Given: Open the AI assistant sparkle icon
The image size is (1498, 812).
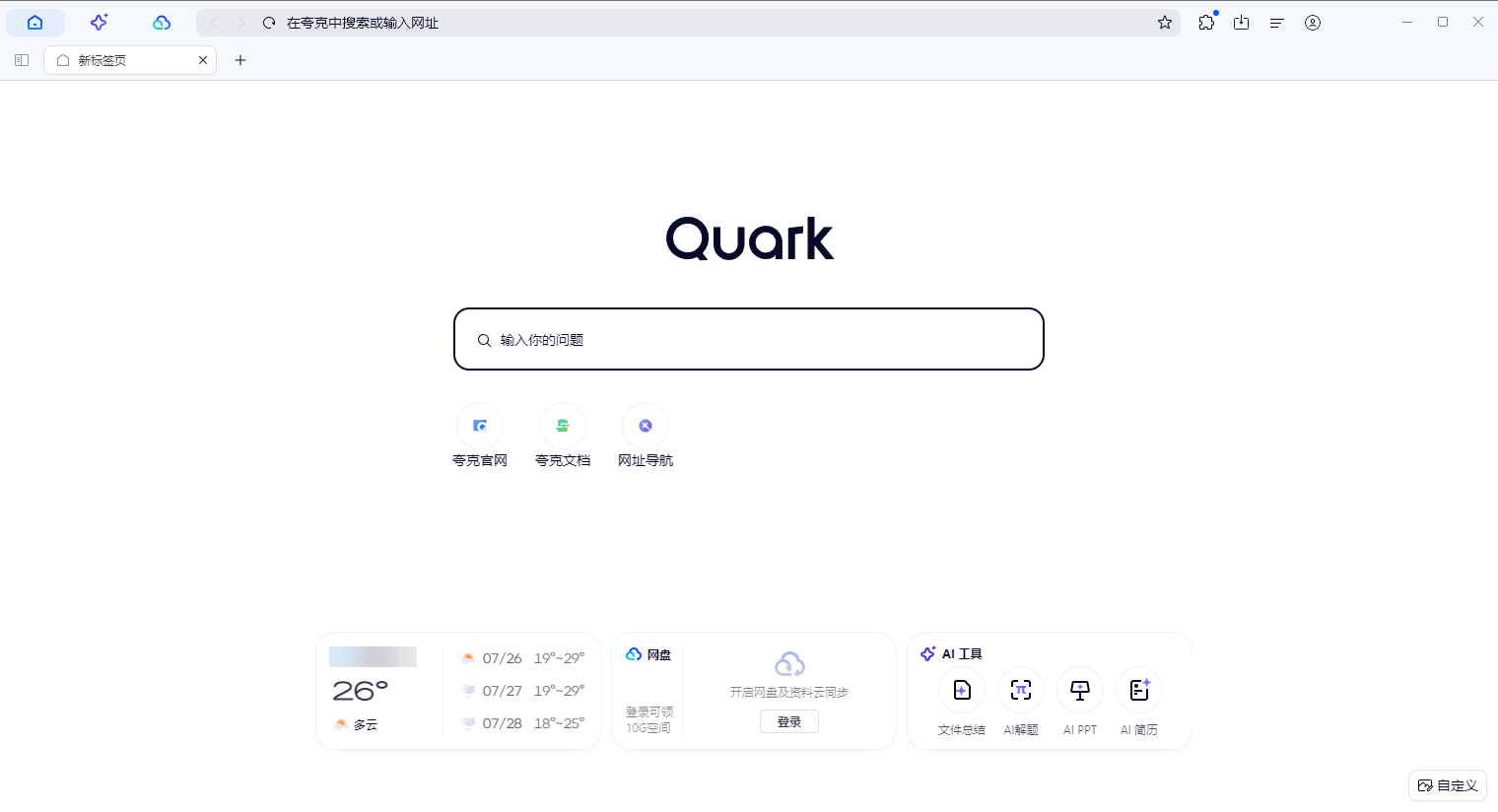Looking at the screenshot, I should coord(99,23).
